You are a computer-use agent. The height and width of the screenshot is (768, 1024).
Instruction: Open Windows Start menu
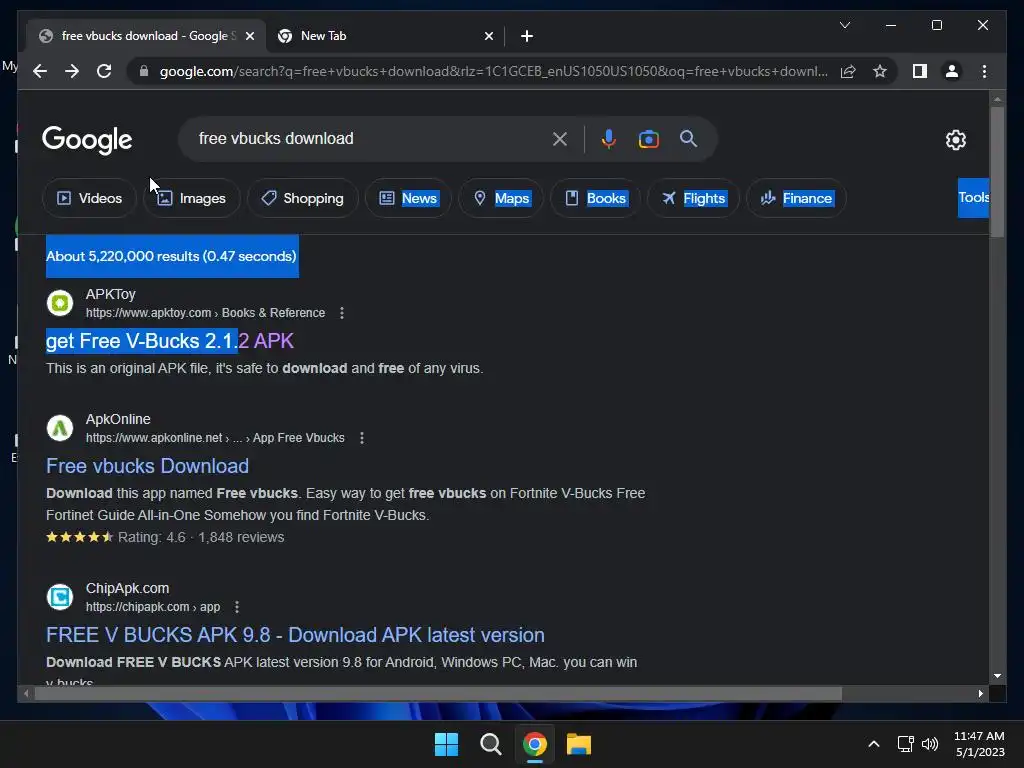point(447,744)
